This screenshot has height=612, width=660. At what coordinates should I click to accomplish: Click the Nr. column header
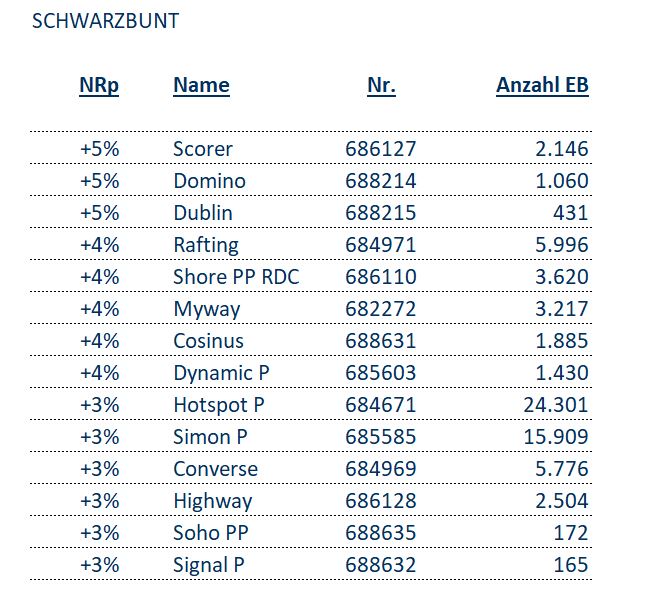(x=381, y=86)
